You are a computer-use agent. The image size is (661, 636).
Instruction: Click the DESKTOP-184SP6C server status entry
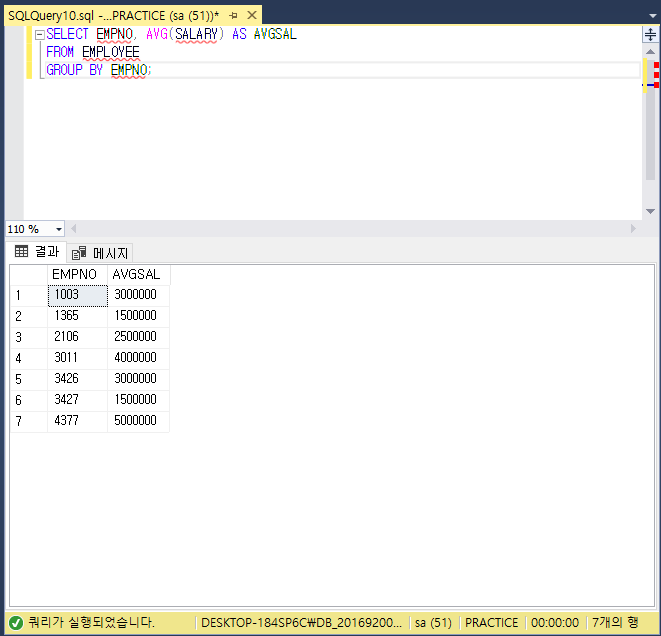[x=301, y=623]
